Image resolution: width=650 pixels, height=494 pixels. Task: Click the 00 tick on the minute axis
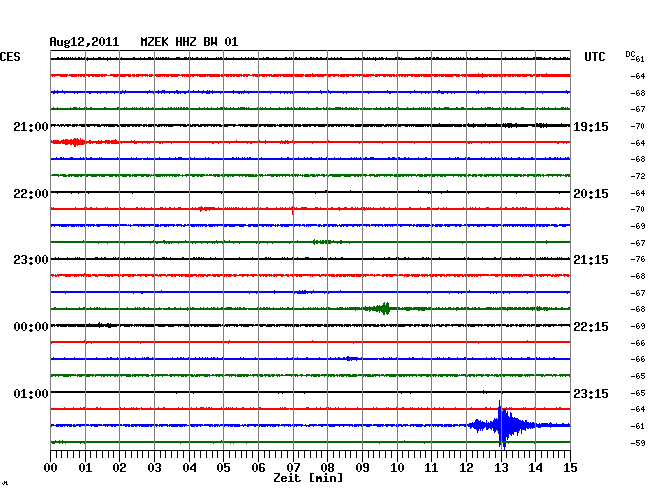click(51, 467)
